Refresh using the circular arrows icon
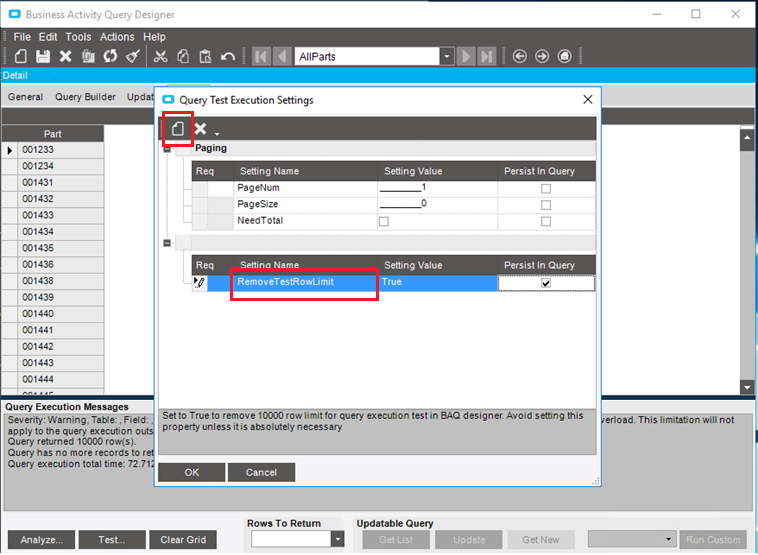758x555 pixels. tap(110, 57)
